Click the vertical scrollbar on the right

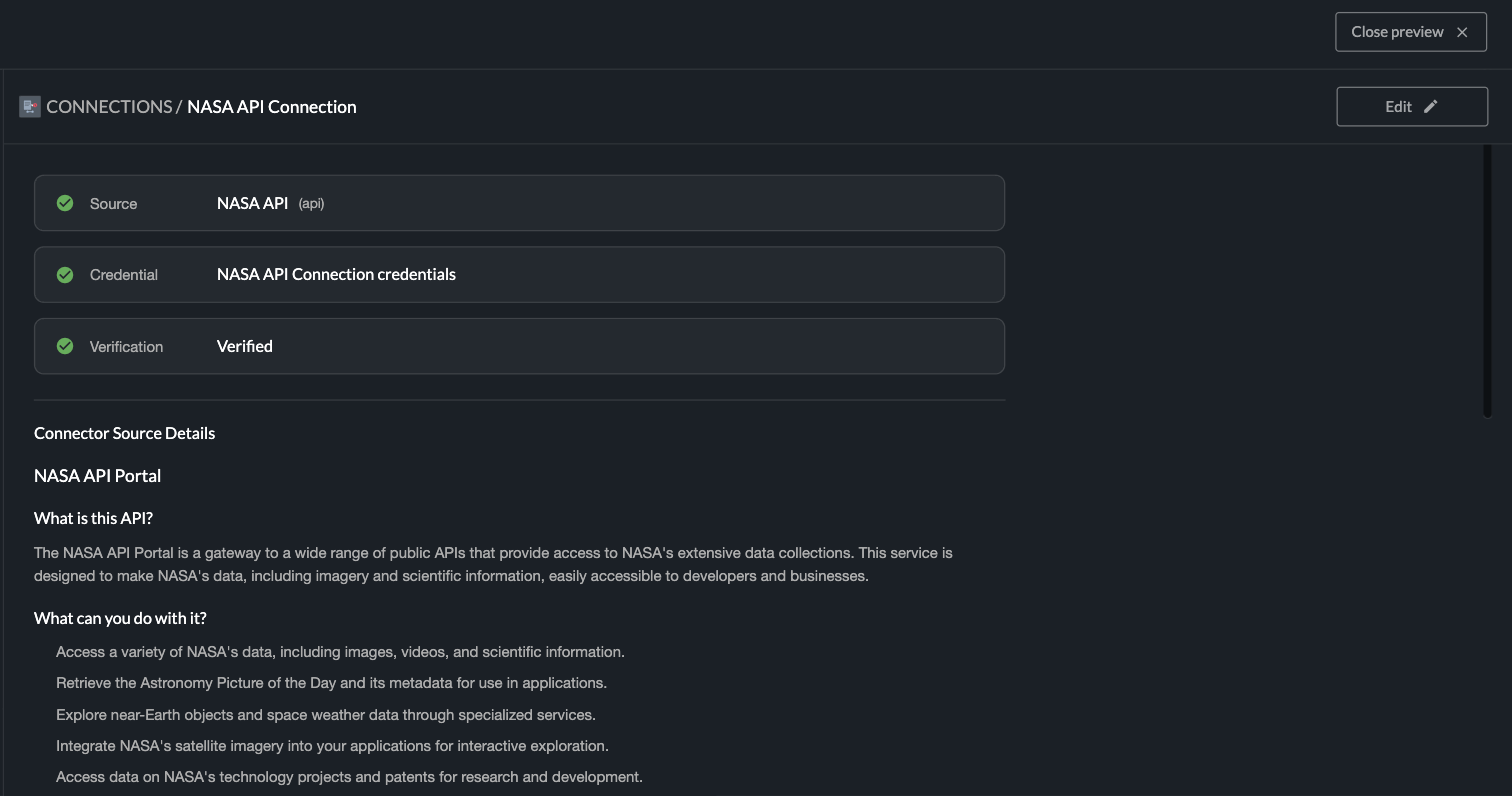(1487, 281)
